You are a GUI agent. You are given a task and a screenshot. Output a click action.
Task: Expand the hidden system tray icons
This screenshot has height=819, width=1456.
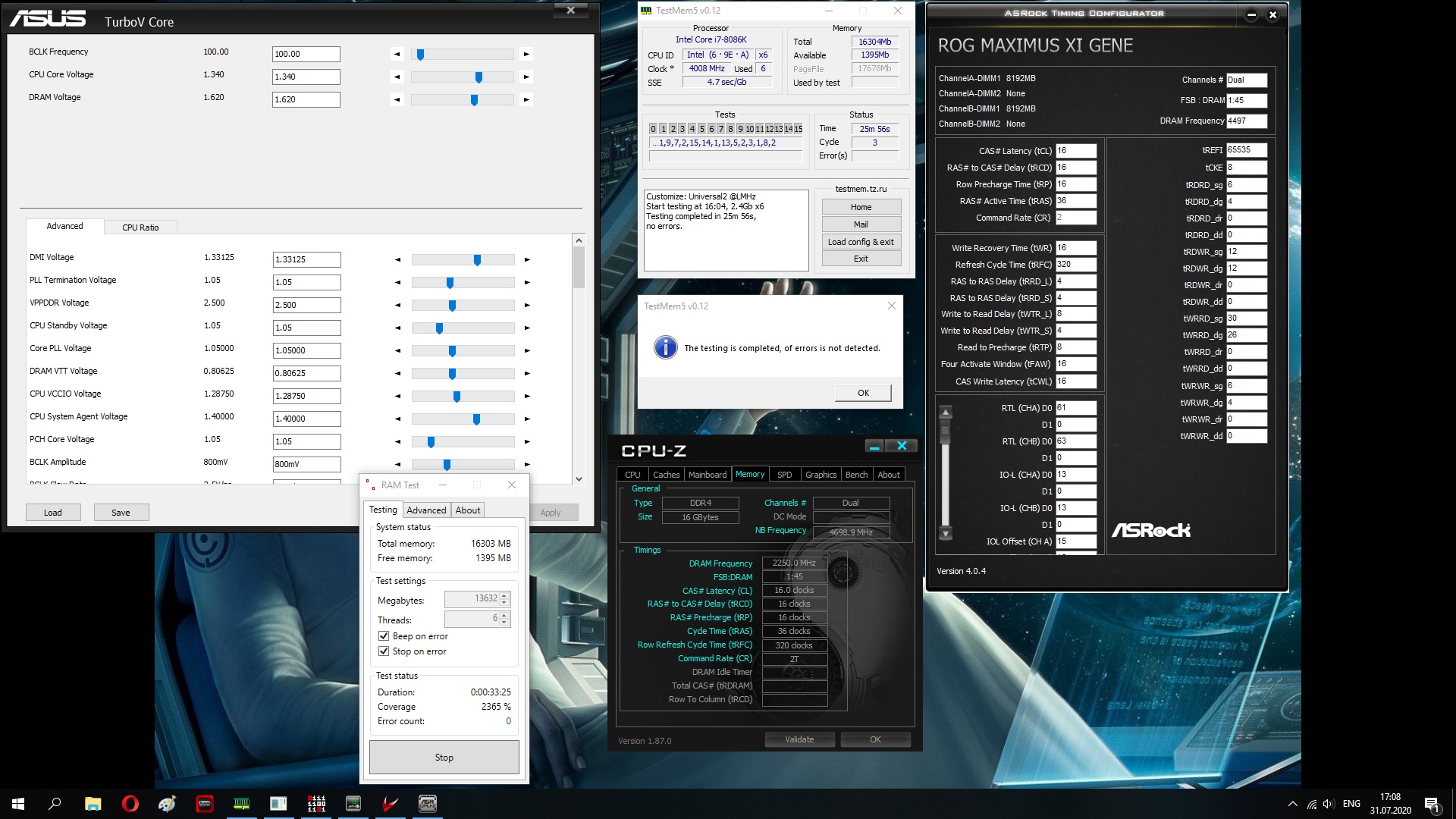[1292, 804]
